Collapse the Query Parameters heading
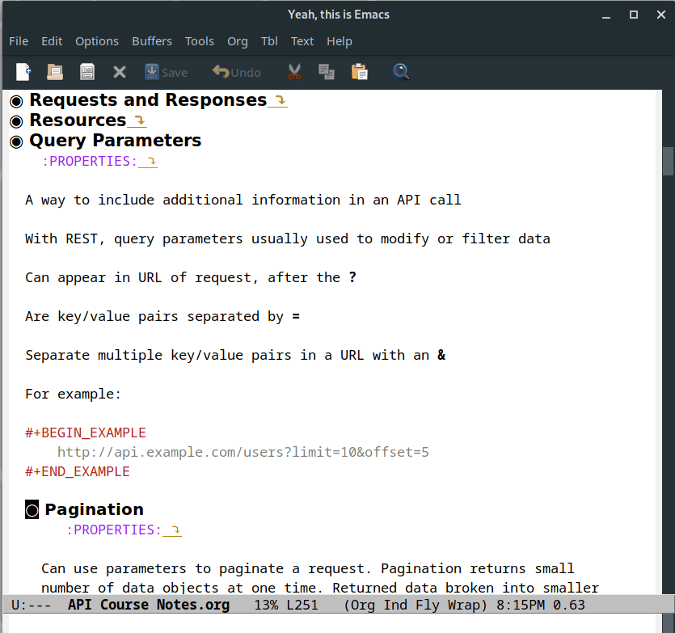The width and height of the screenshot is (675, 633). pos(115,140)
